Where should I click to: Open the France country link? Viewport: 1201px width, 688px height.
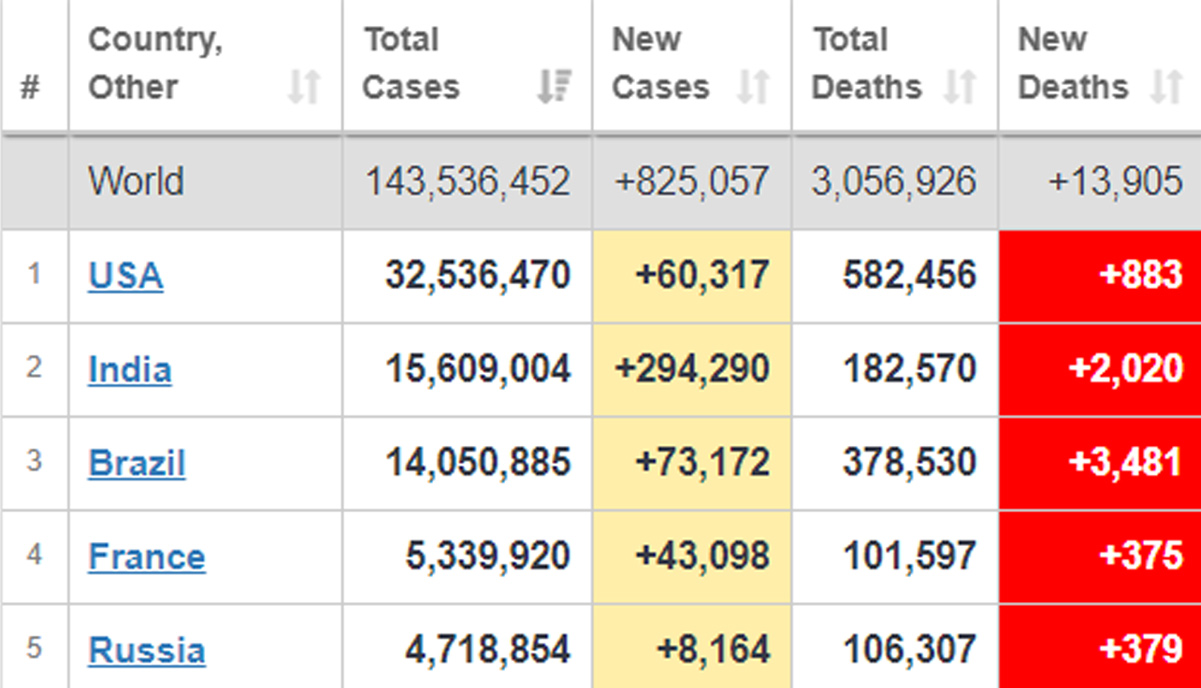pos(147,557)
